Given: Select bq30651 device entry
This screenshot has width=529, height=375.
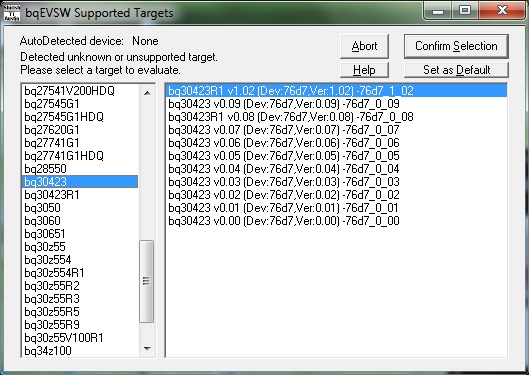Looking at the screenshot, I should [x=80, y=234].
